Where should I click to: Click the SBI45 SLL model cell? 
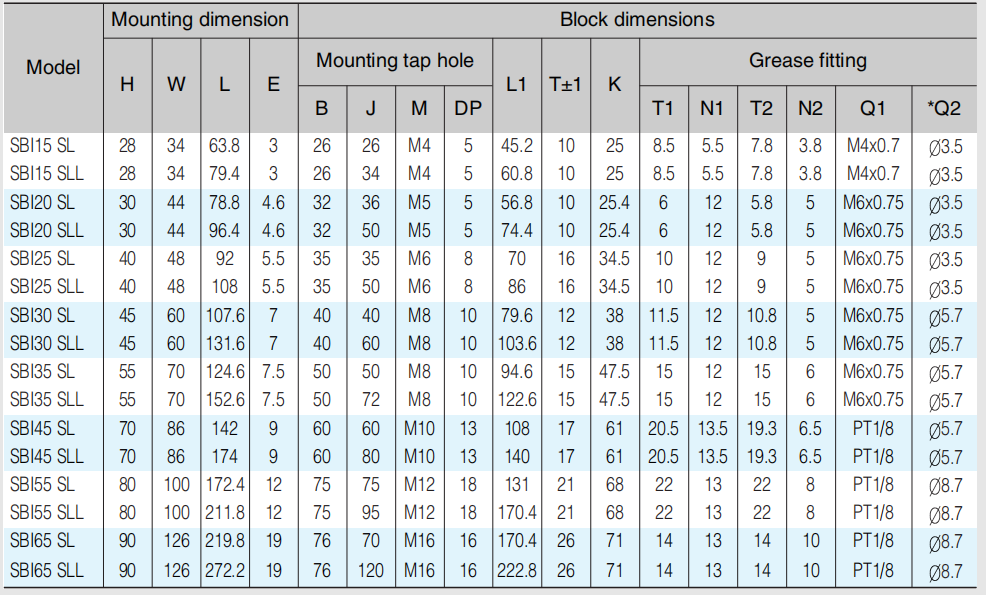[46, 456]
